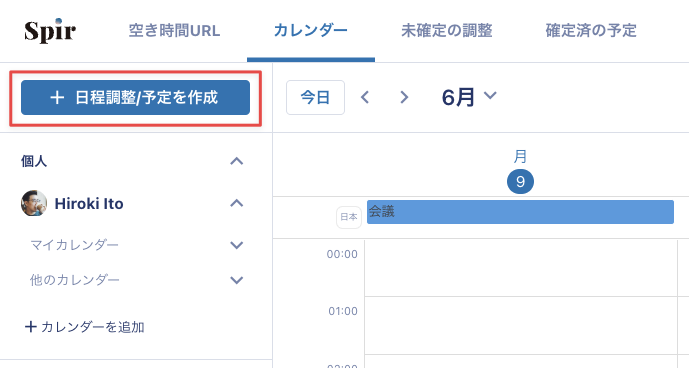Click the 日本 timezone badge
The width and height of the screenshot is (689, 368).
(349, 217)
